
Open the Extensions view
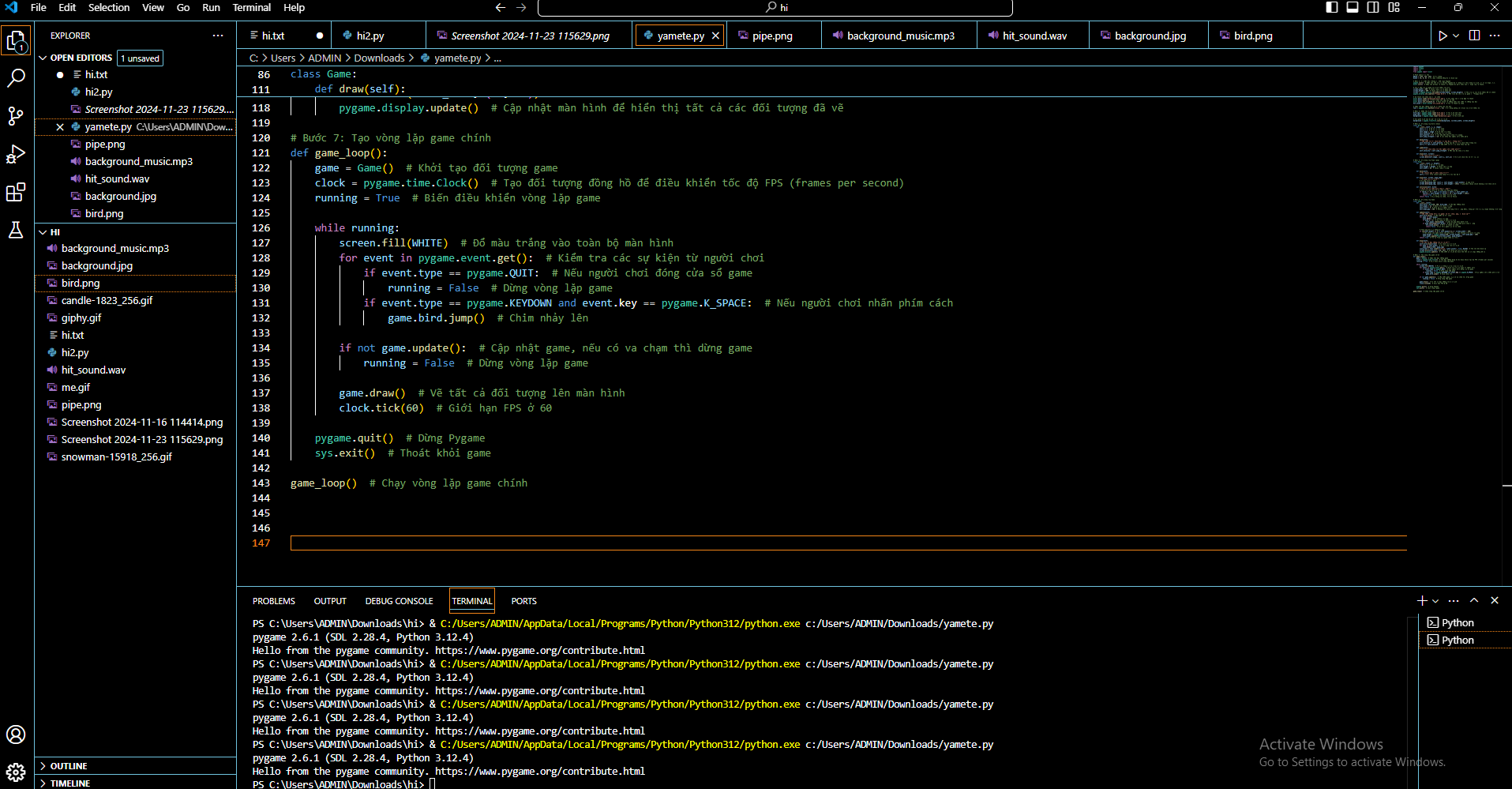[17, 192]
